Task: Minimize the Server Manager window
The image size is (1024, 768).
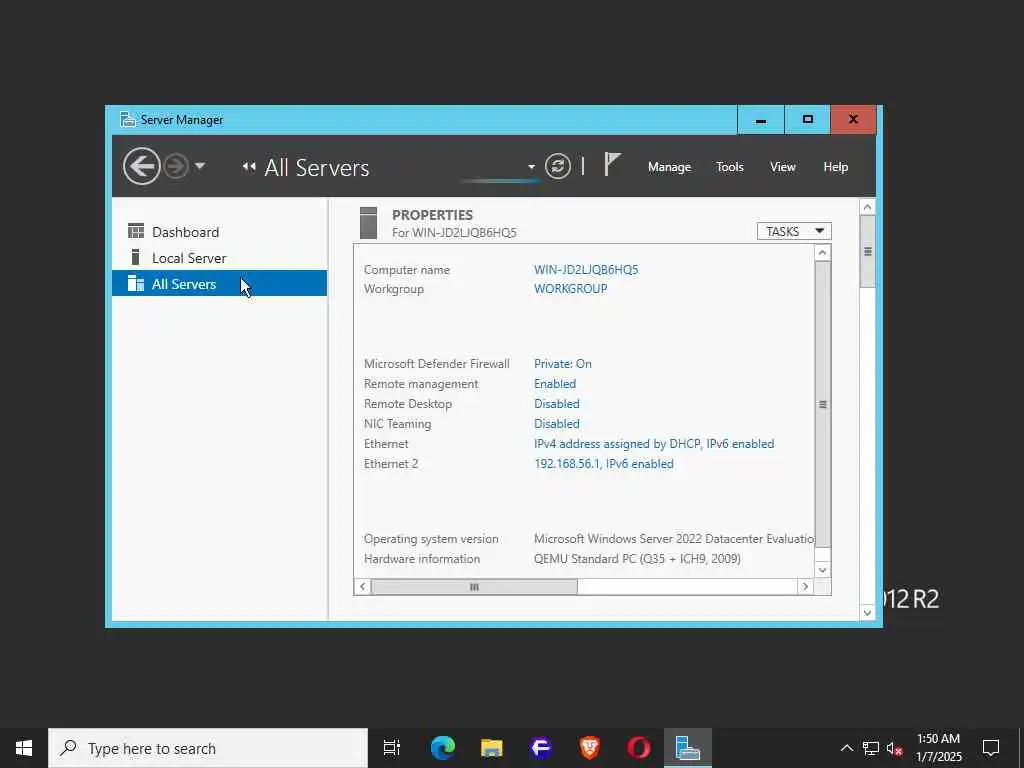Action: point(761,120)
